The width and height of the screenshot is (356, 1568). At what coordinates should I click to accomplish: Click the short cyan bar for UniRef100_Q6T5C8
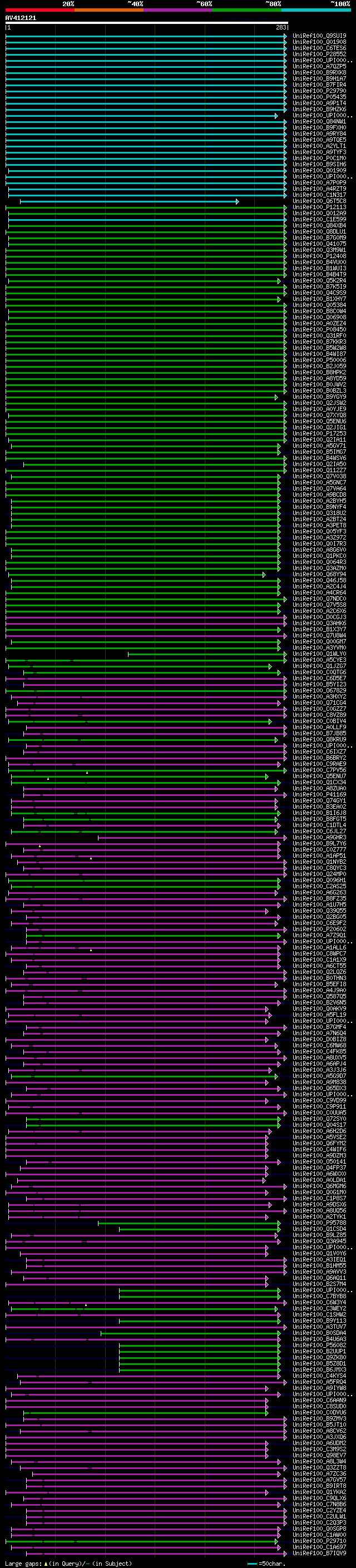point(130,201)
